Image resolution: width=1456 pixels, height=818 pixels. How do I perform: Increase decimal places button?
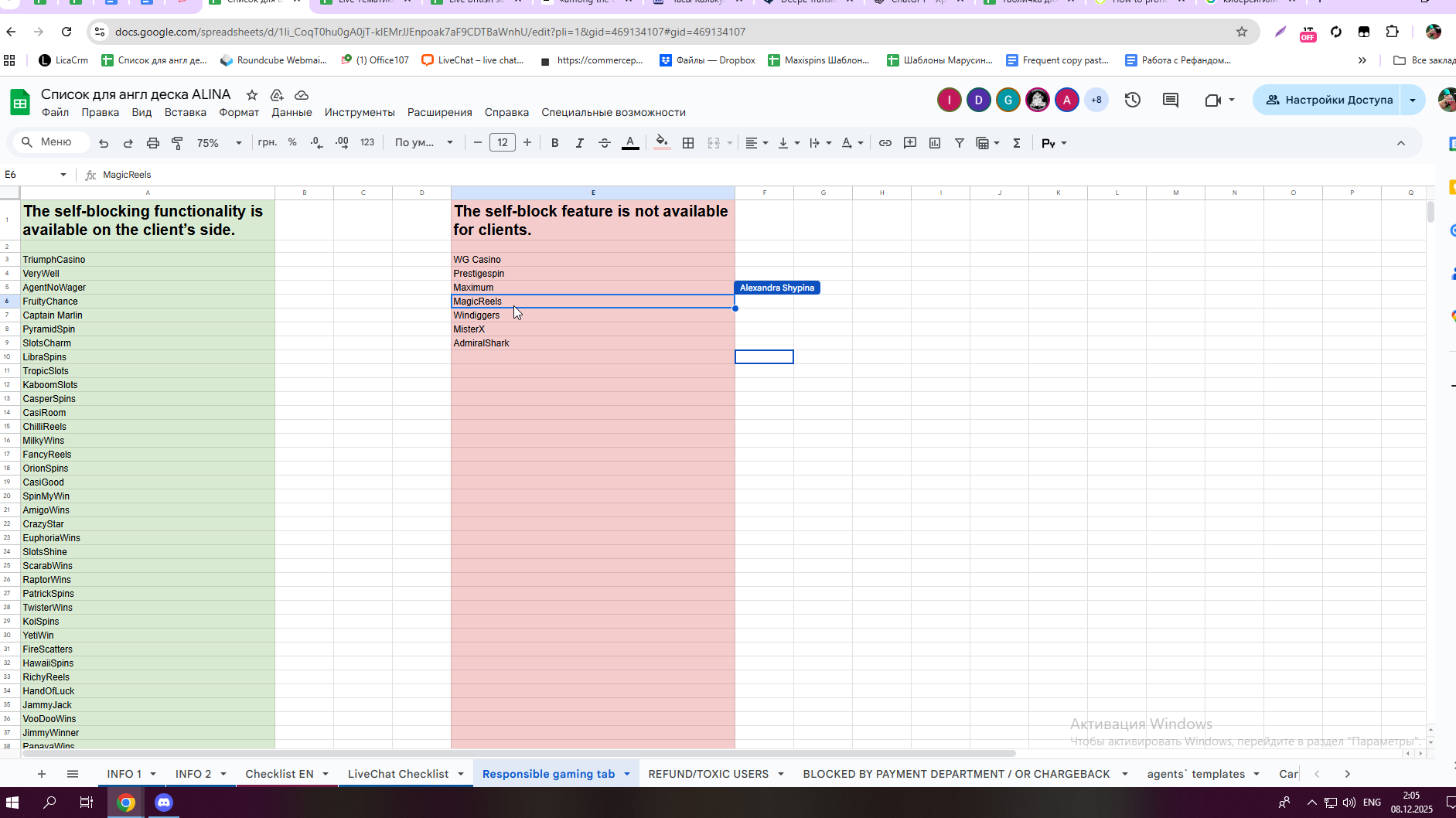(x=342, y=142)
